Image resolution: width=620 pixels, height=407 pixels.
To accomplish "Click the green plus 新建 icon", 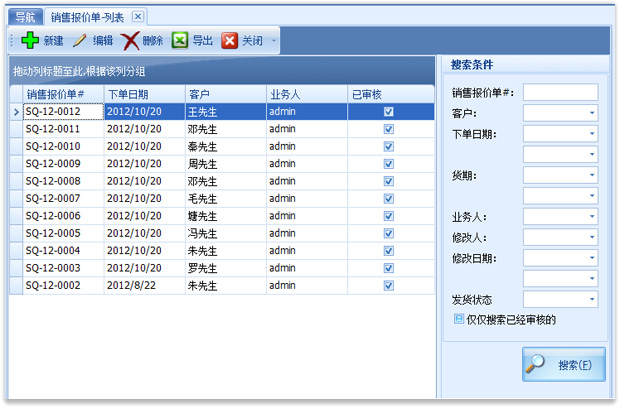I will click(30, 41).
